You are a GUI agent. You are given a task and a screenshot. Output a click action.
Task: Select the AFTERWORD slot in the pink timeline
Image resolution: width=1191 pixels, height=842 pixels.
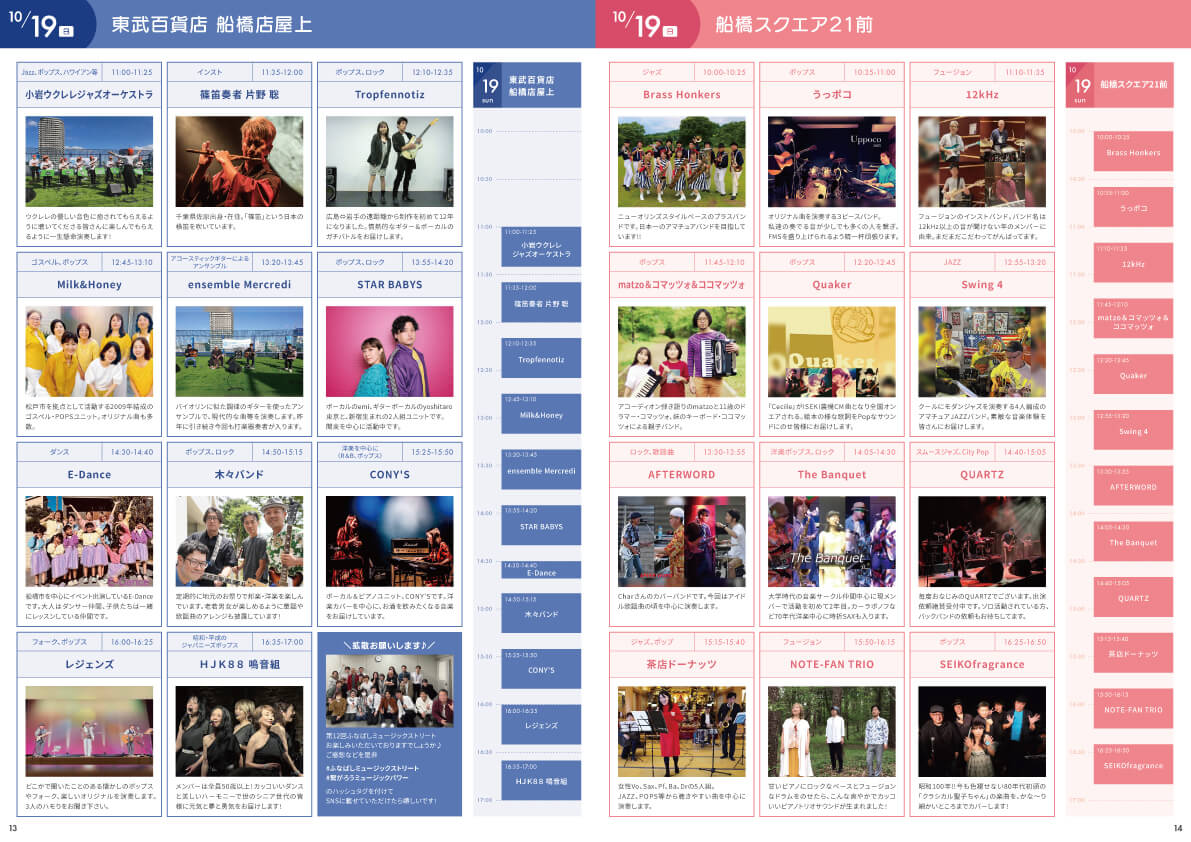coord(1132,487)
